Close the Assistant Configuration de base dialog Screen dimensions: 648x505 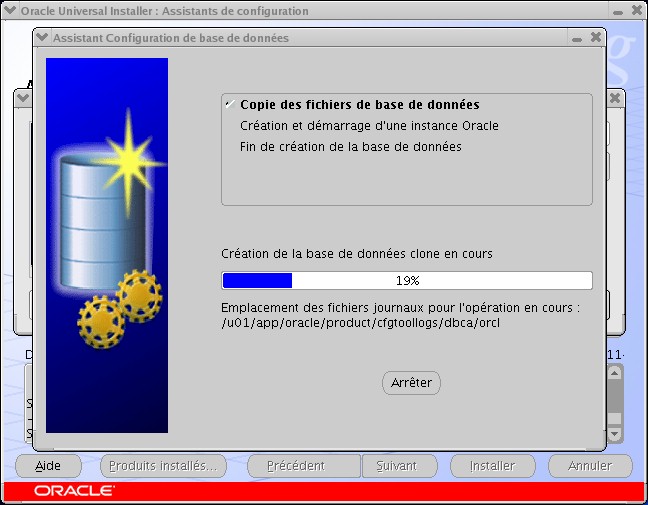tap(596, 37)
